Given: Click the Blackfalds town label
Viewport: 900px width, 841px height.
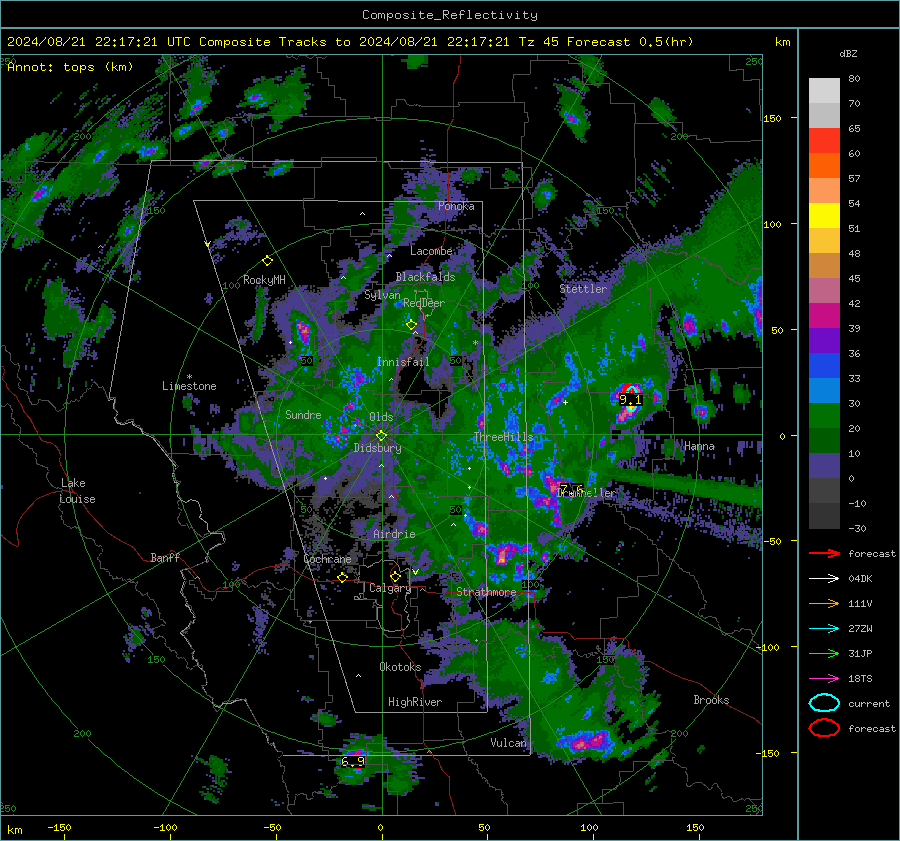Looking at the screenshot, I should click(425, 277).
